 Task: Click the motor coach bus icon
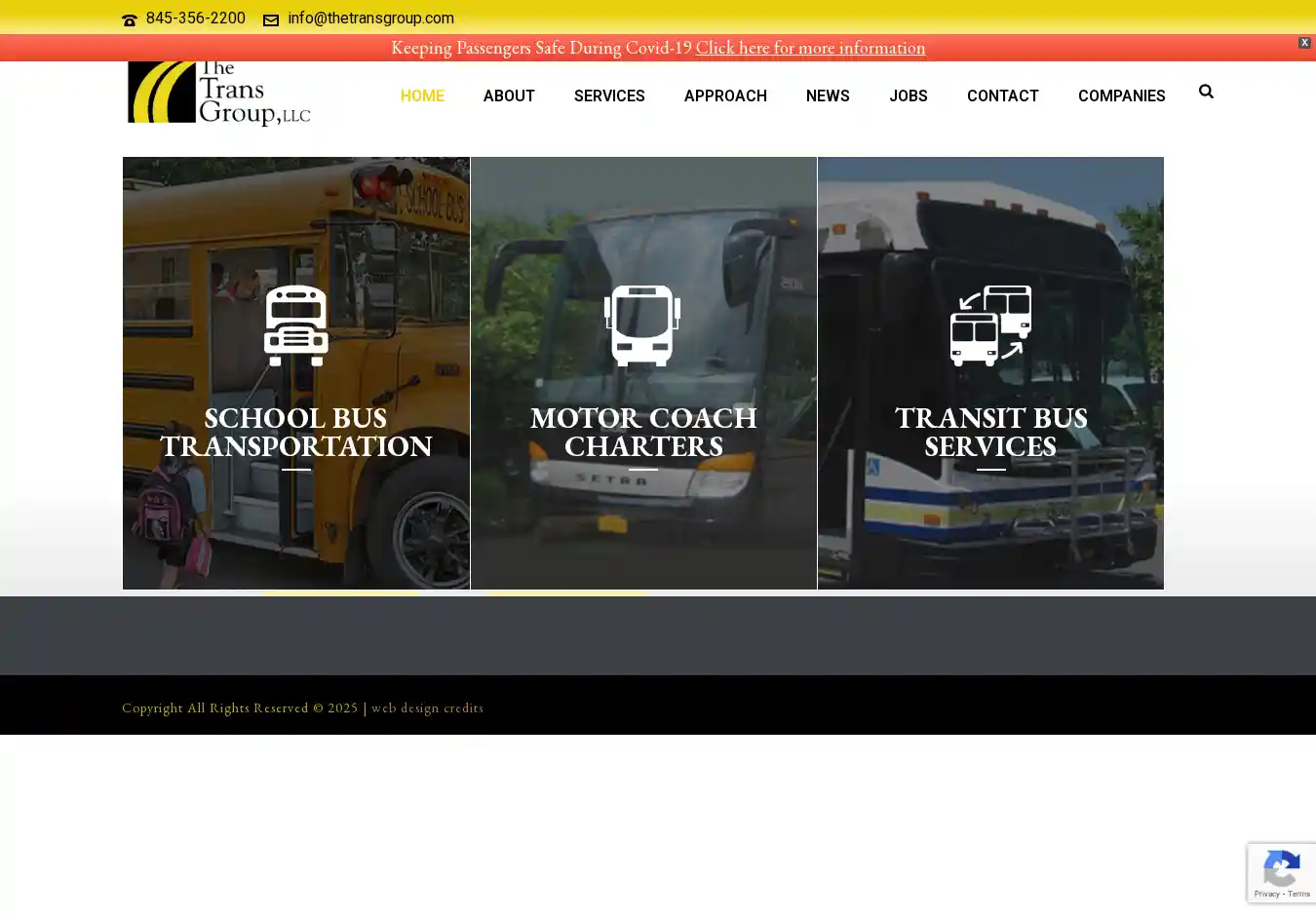642,325
